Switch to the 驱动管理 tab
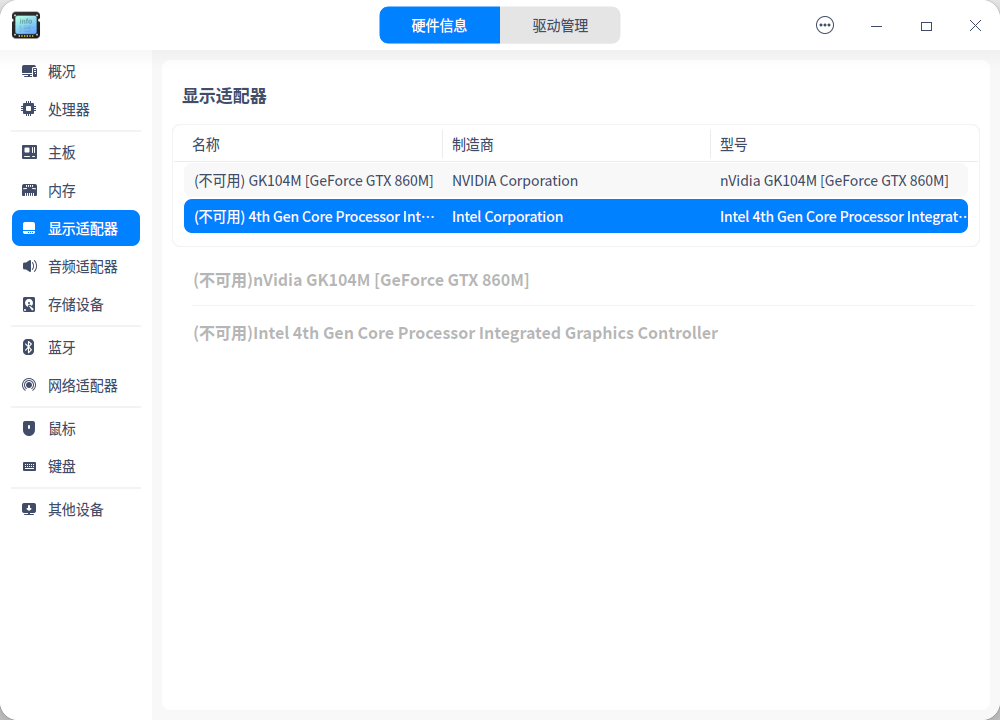The width and height of the screenshot is (1000, 720). click(560, 24)
